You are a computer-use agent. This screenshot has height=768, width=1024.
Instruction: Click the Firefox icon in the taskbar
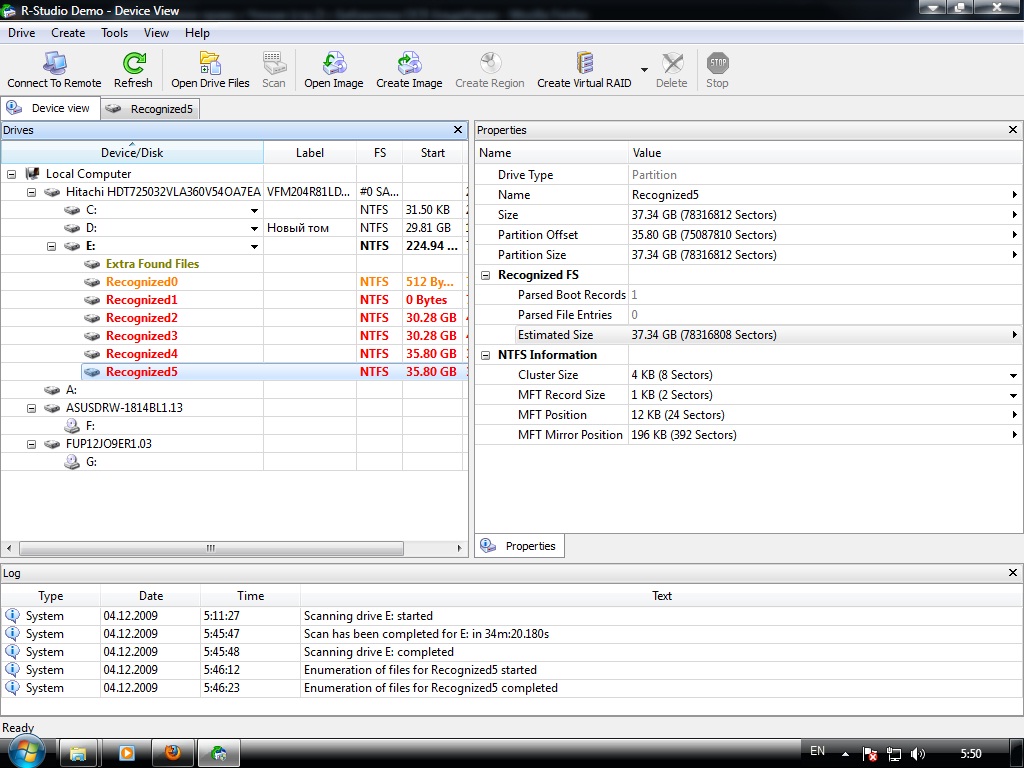(x=173, y=753)
